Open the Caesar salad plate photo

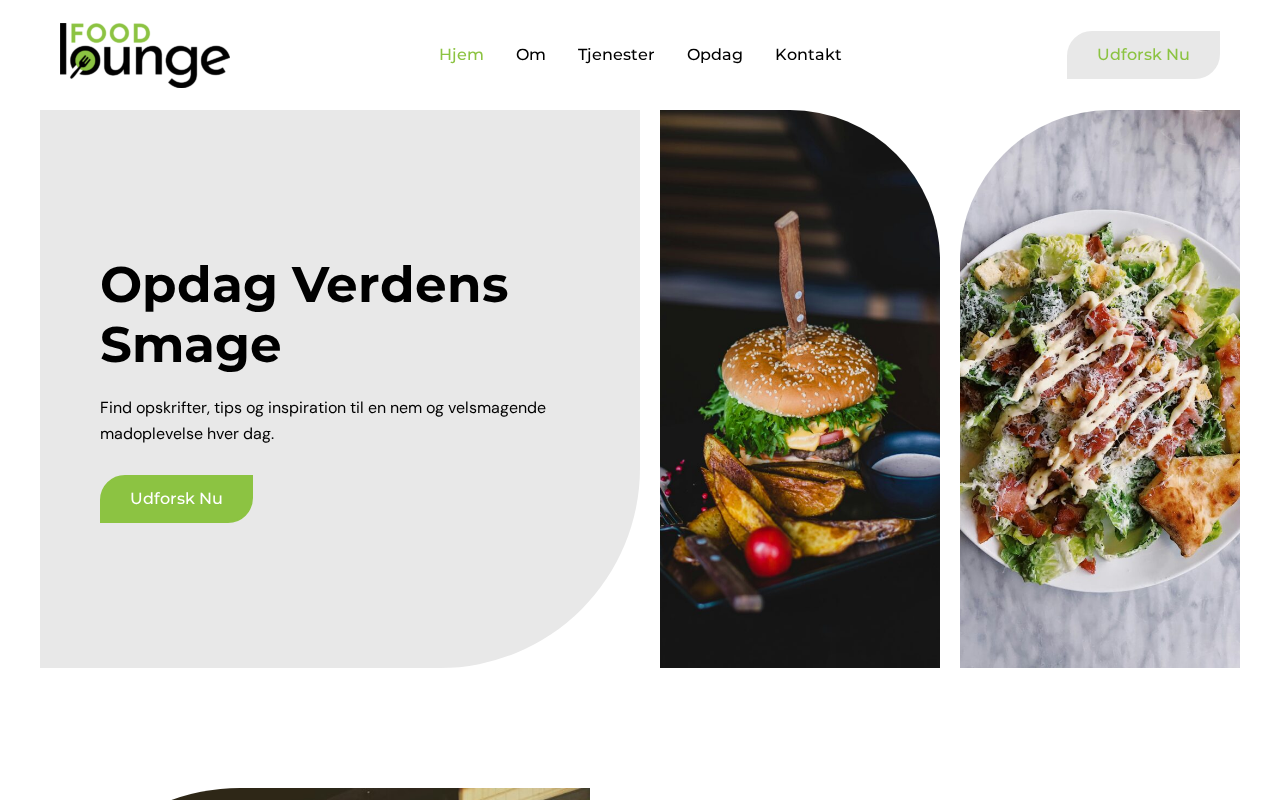(x=1100, y=389)
